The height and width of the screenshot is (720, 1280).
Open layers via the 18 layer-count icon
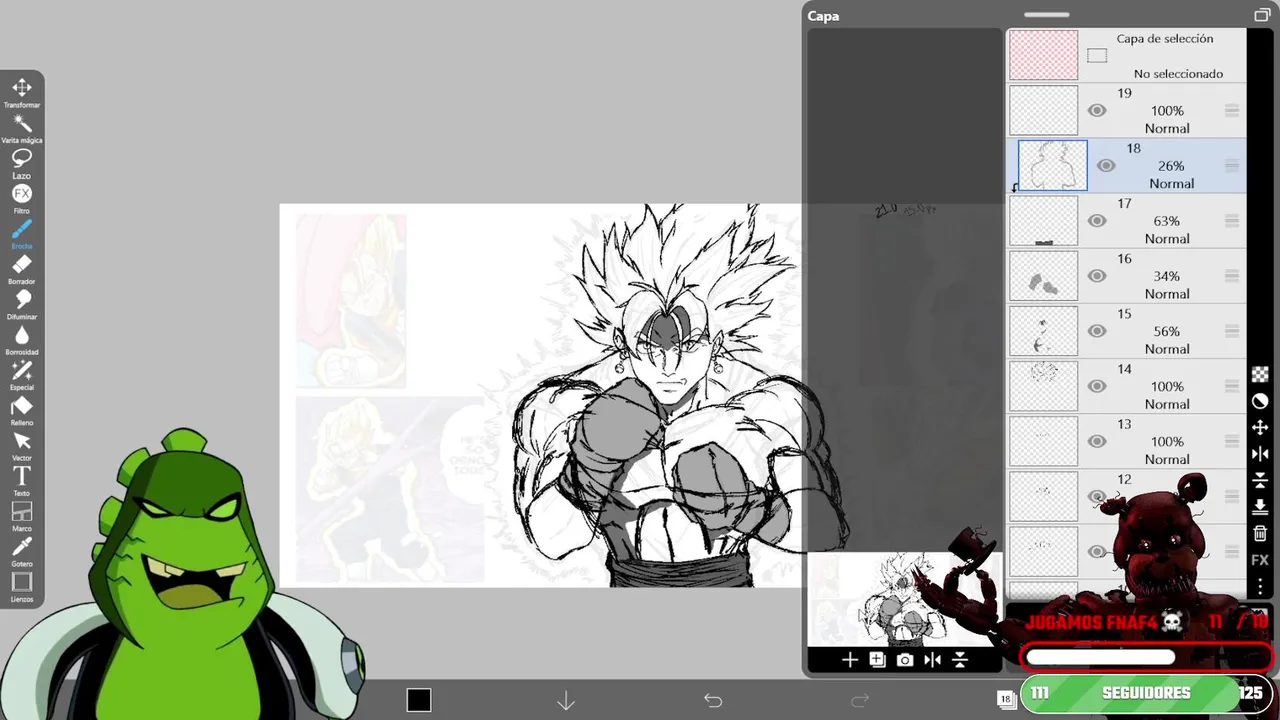tap(1006, 699)
